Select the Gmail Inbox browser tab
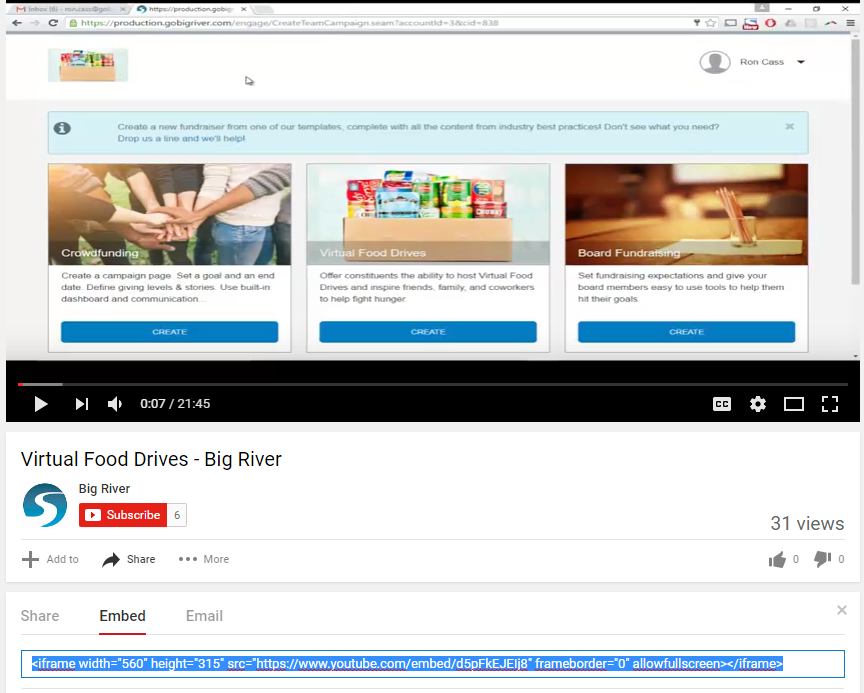The width and height of the screenshot is (864, 693). (x=69, y=9)
